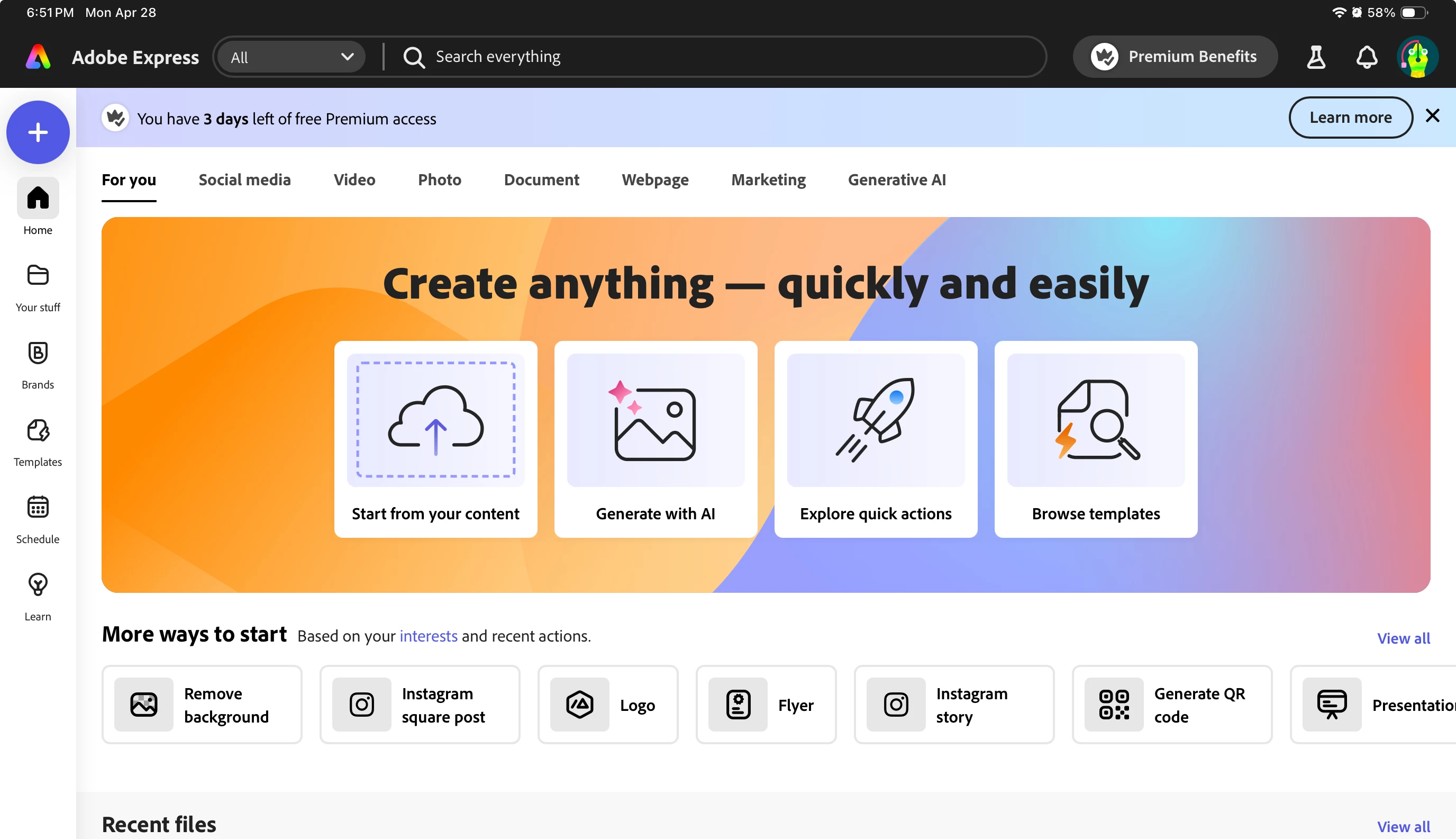
Task: Click the interests link
Action: (x=428, y=636)
